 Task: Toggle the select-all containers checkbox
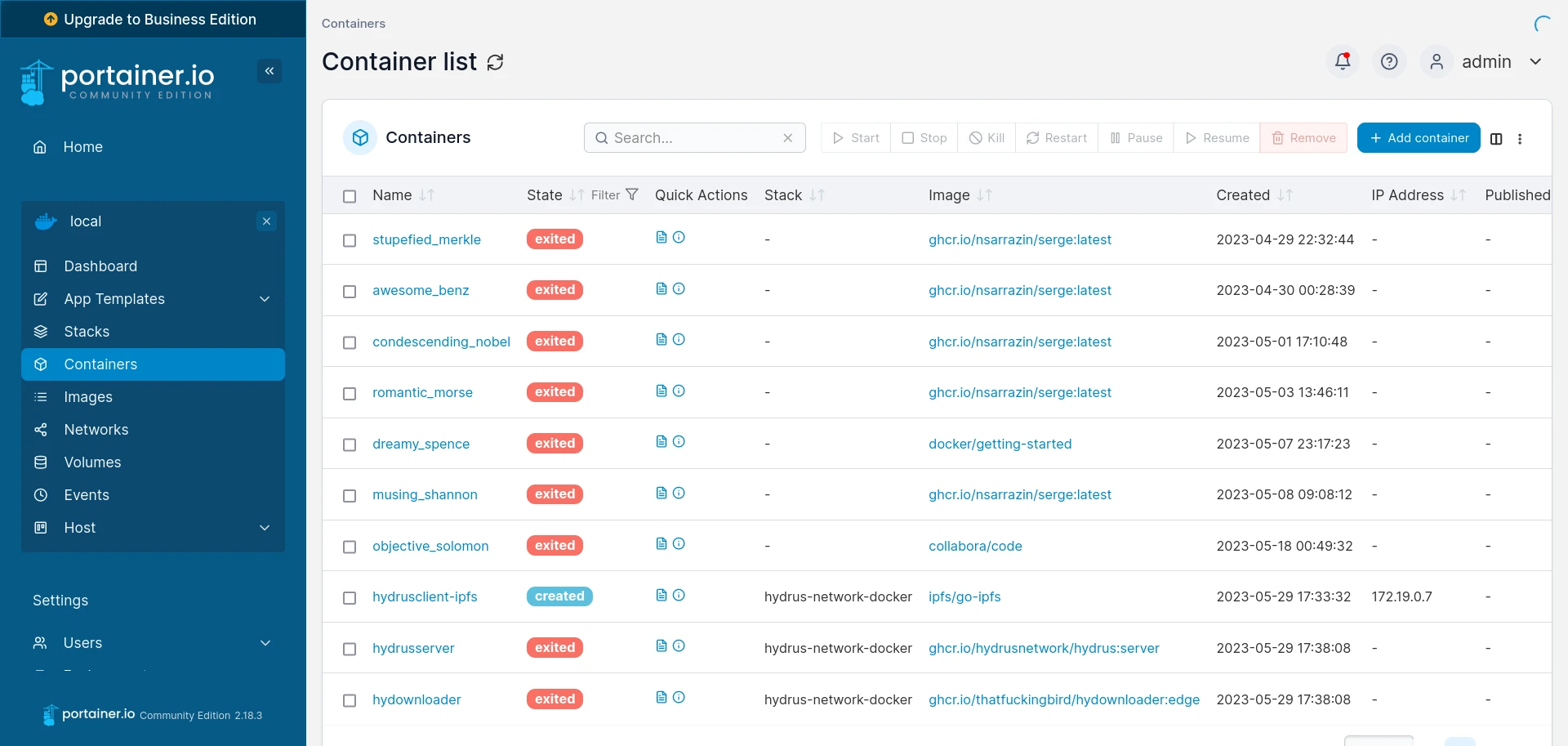(350, 196)
